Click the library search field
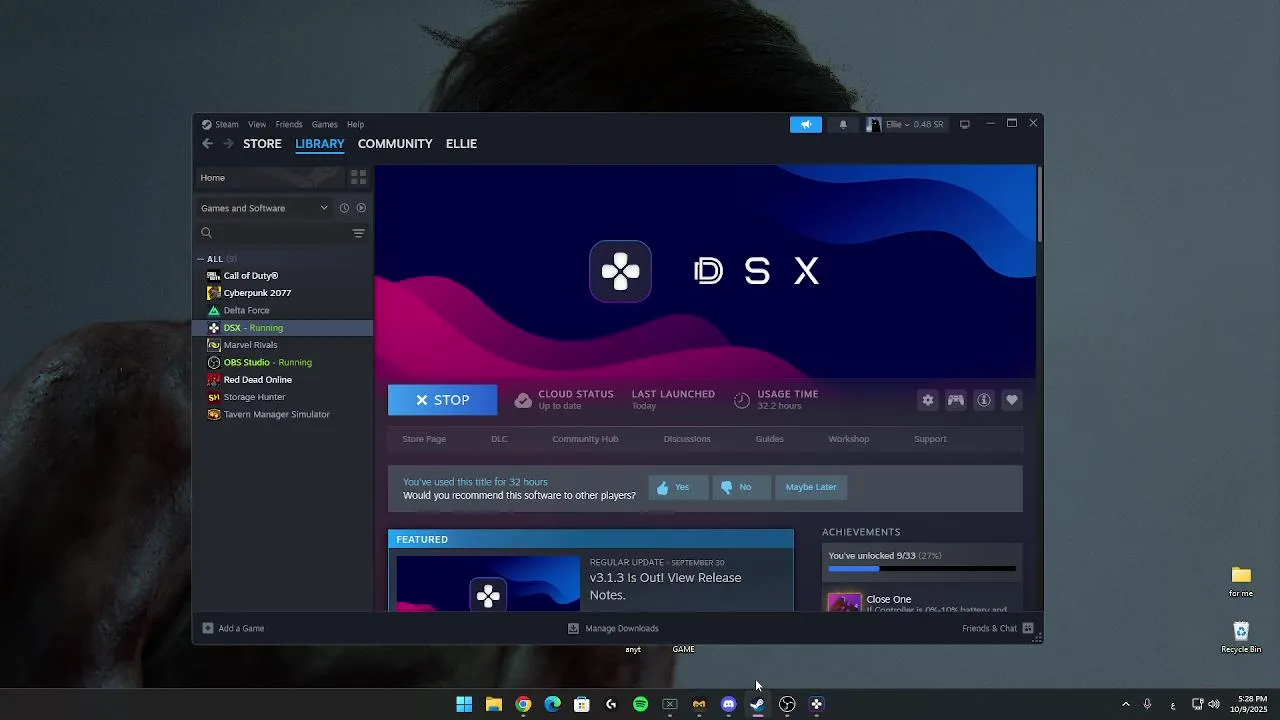The height and width of the screenshot is (720, 1280). pyautogui.click(x=273, y=233)
